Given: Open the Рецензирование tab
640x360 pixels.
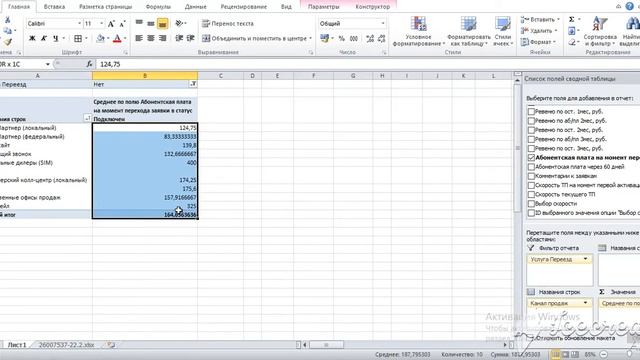Looking at the screenshot, I should pos(244,7).
